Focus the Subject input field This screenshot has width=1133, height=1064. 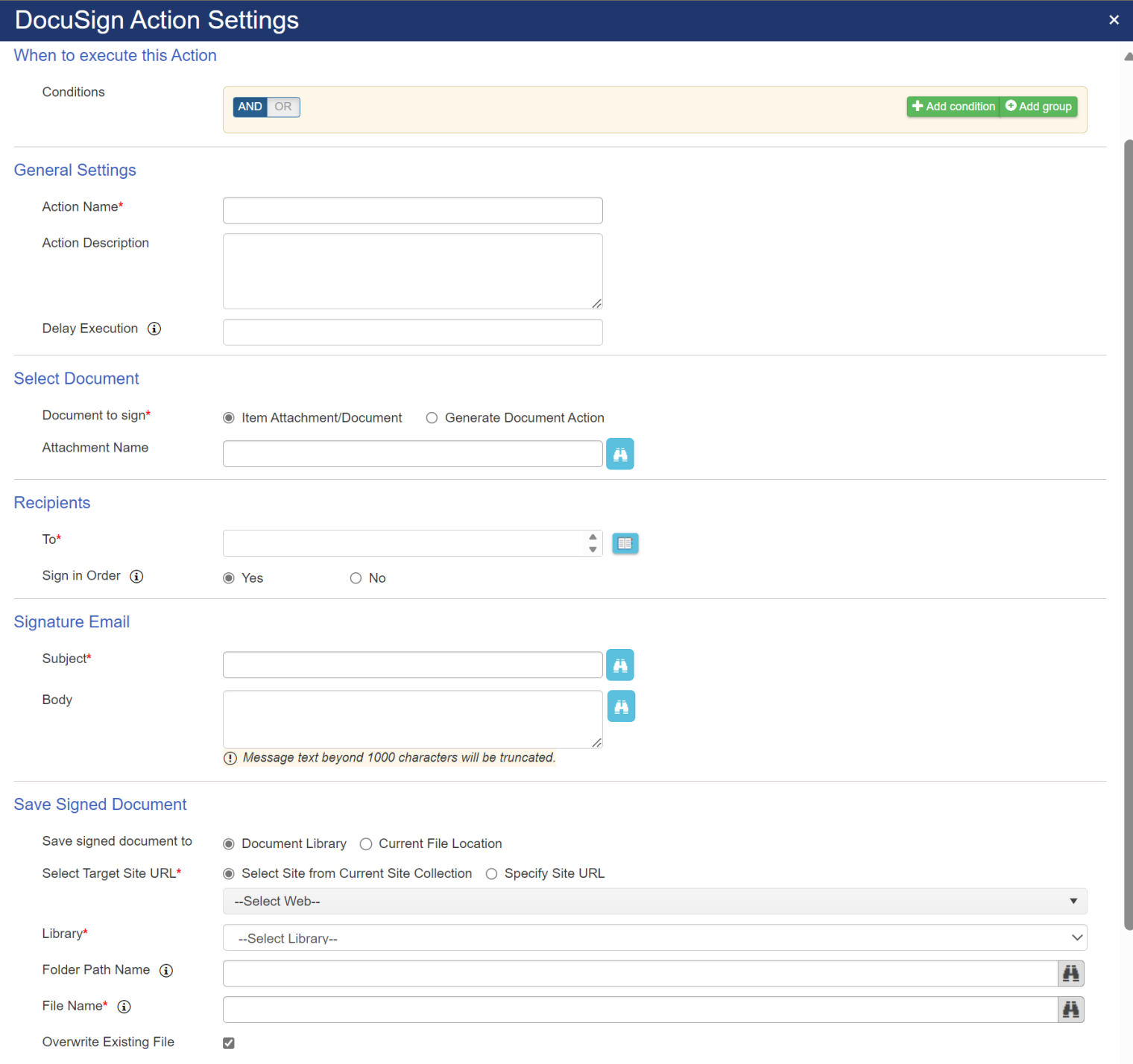click(x=412, y=665)
